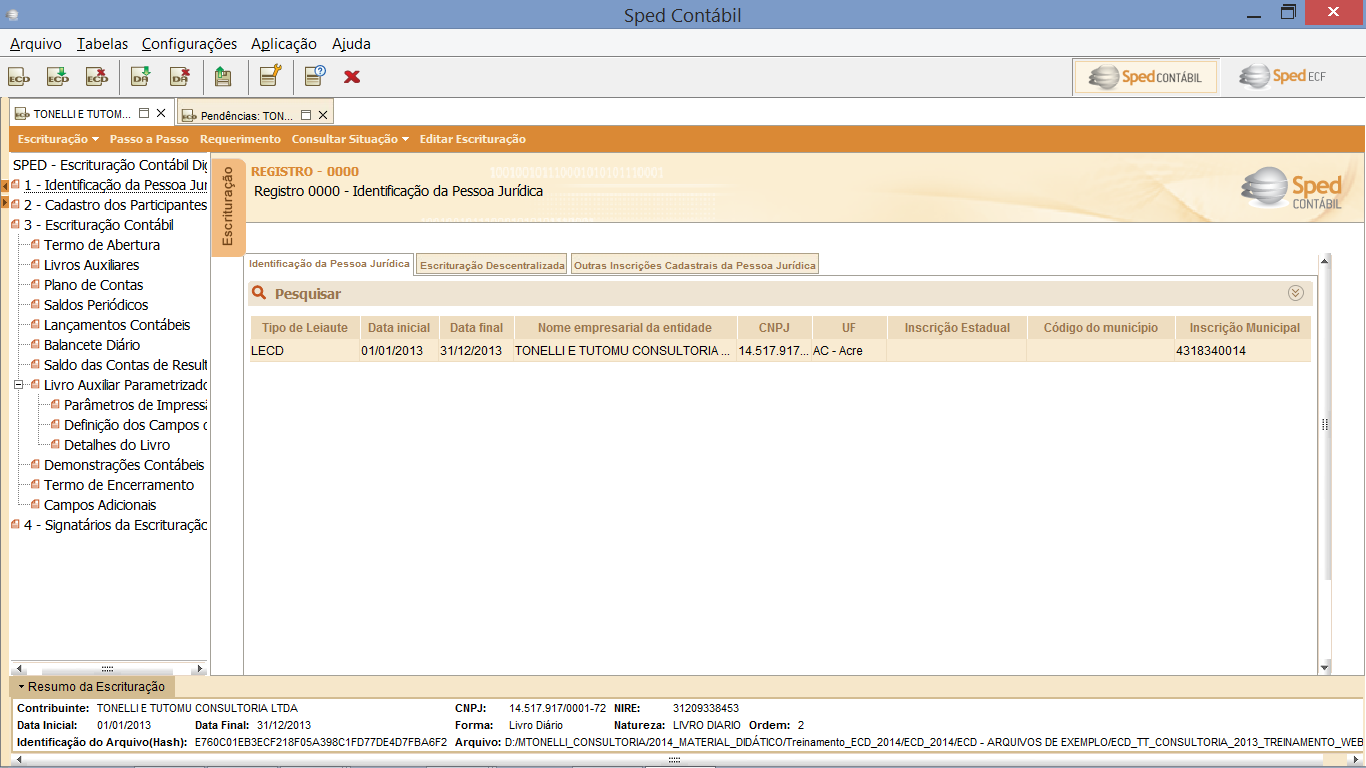1366x768 pixels.
Task: Click Passo a Passo in the orange bar
Action: [149, 139]
